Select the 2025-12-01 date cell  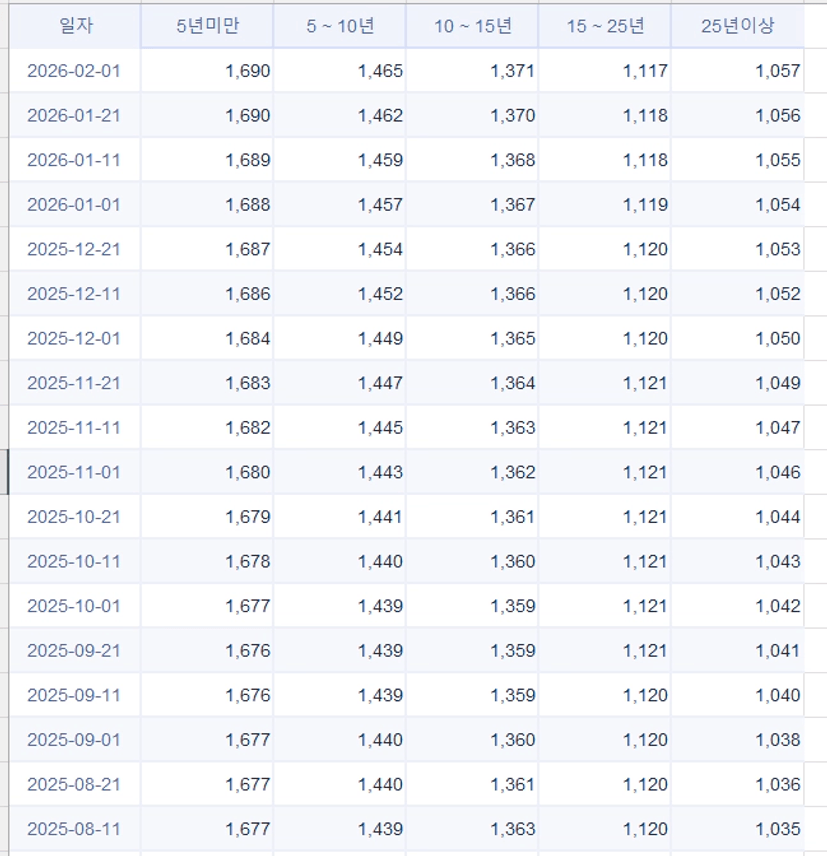[x=74, y=338]
